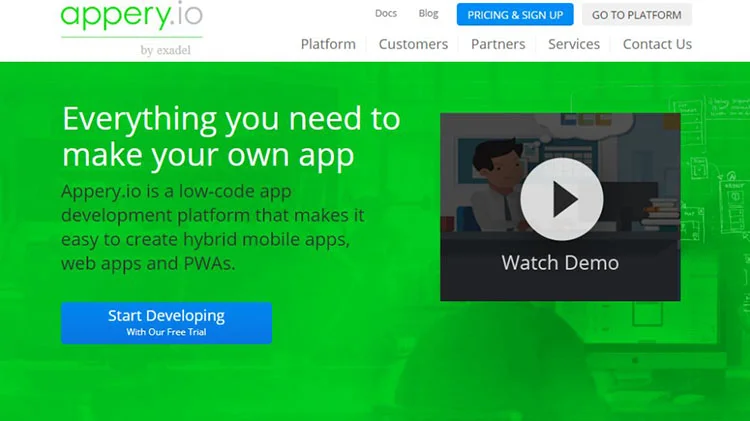Image resolution: width=750 pixels, height=421 pixels.
Task: Open the Contact Us menu item
Action: [657, 44]
